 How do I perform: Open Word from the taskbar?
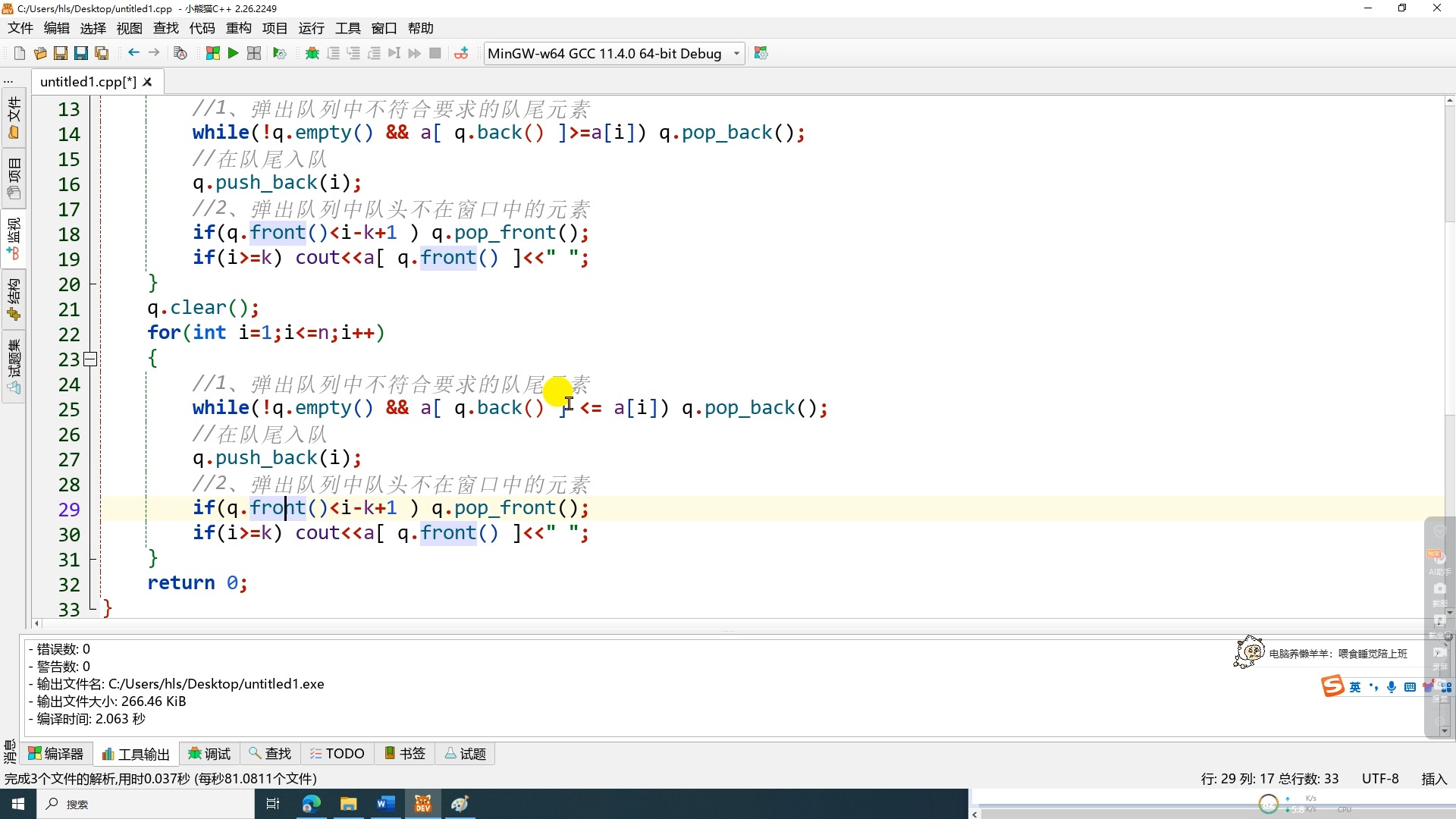click(x=385, y=804)
